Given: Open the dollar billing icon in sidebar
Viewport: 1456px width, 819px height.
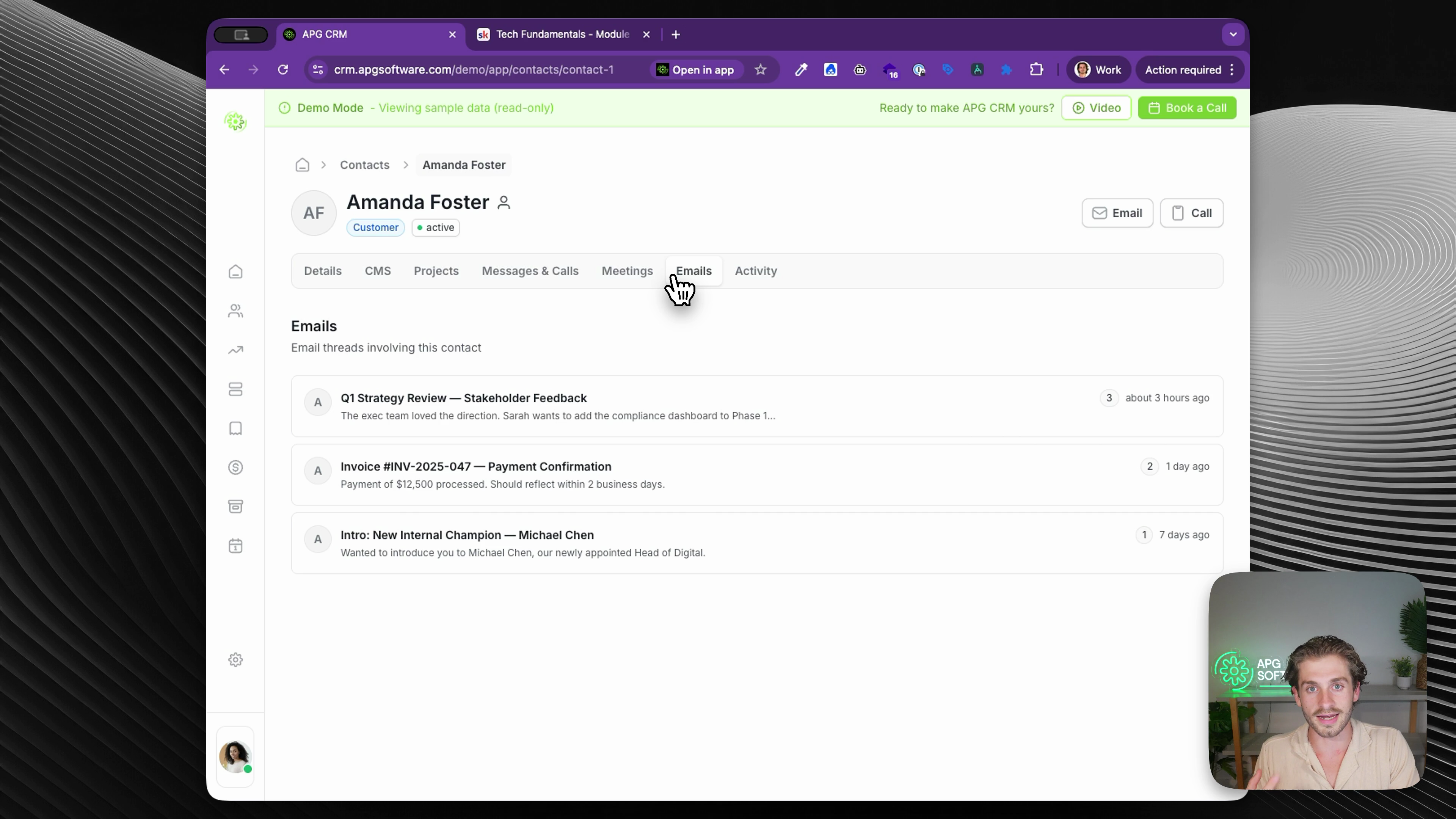Looking at the screenshot, I should pos(236,468).
